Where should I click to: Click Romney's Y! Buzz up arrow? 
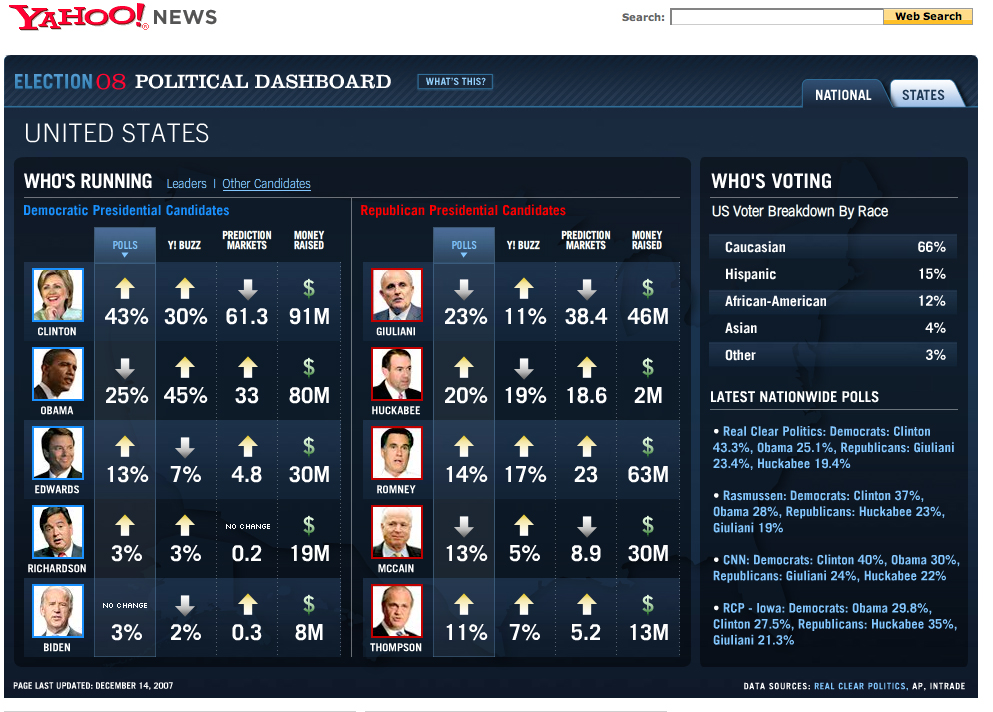pyautogui.click(x=524, y=447)
